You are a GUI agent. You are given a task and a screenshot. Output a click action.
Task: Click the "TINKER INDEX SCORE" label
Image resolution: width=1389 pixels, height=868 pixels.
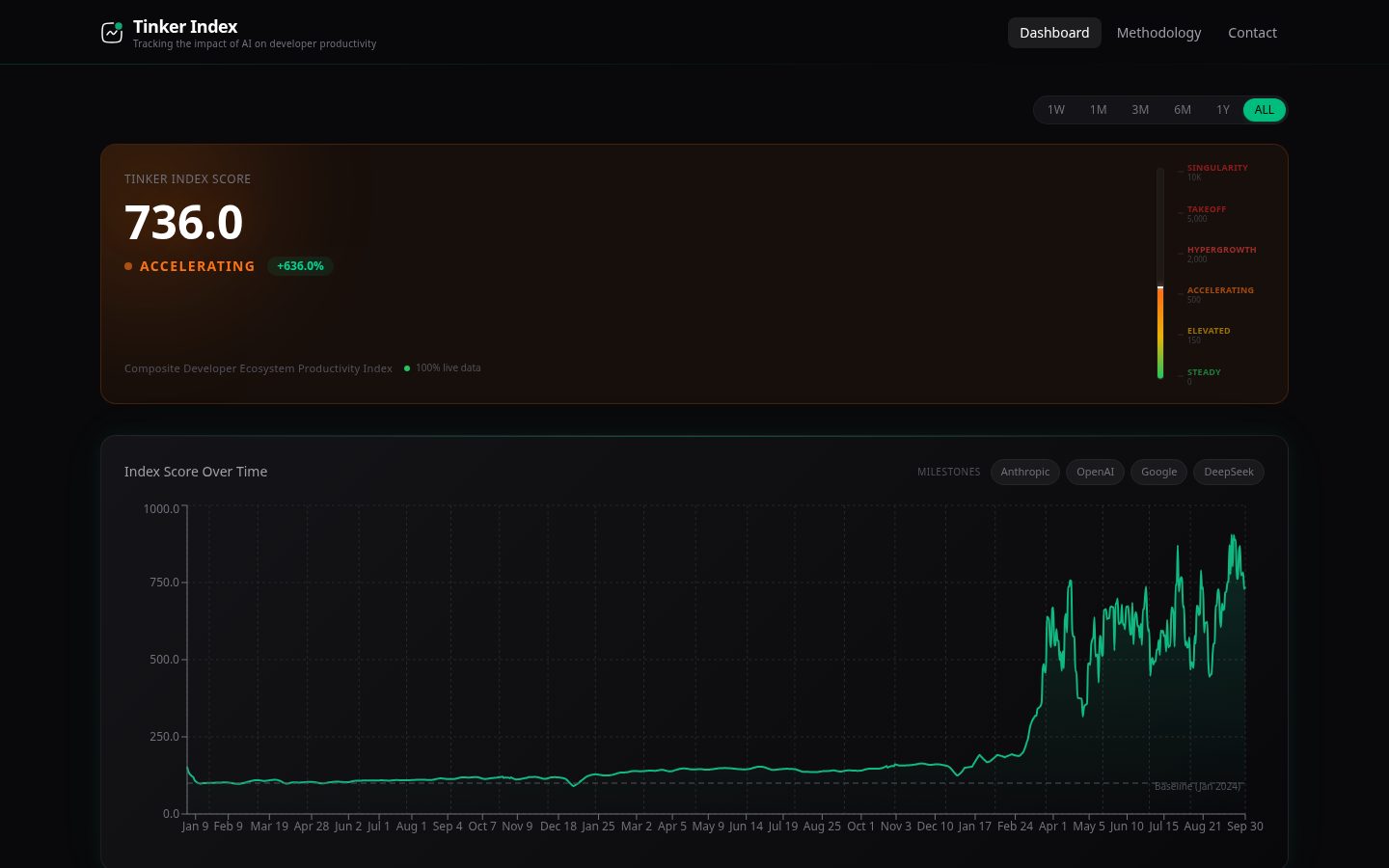[187, 179]
